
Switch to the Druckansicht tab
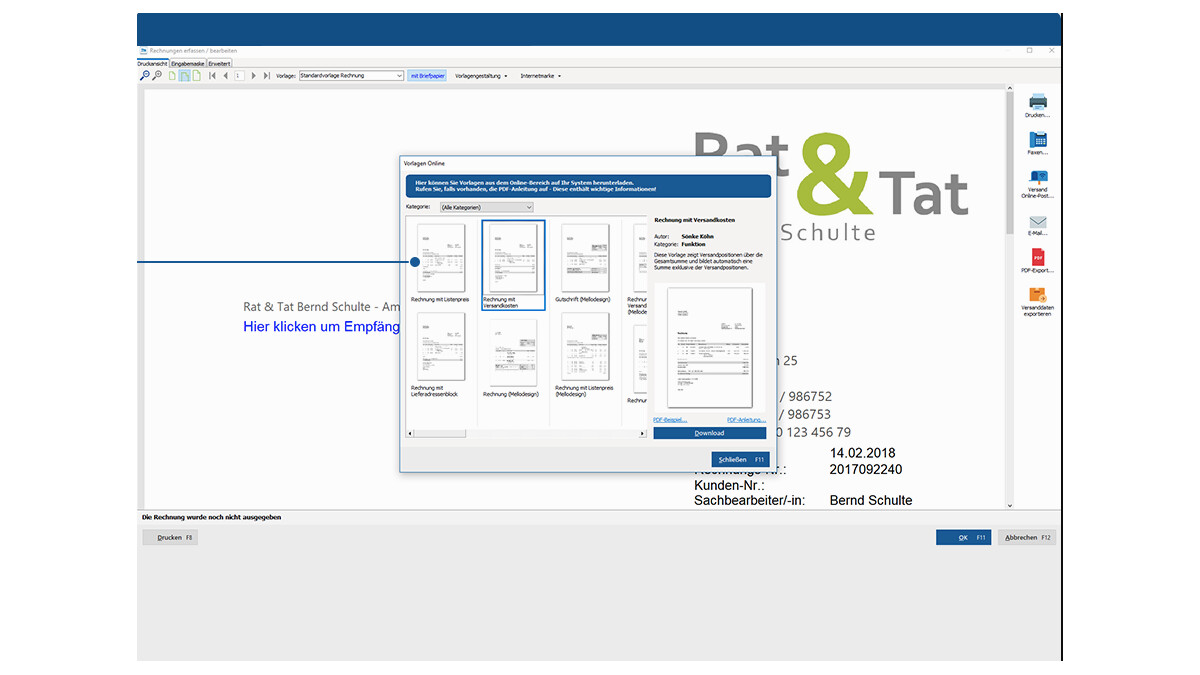[x=152, y=64]
